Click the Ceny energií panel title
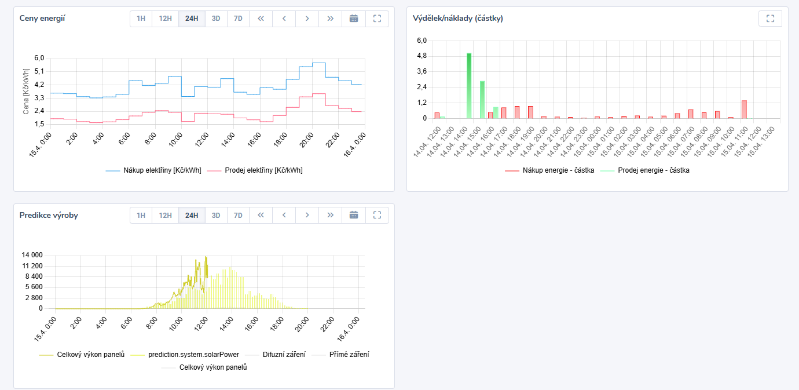799x390 pixels. [42, 18]
